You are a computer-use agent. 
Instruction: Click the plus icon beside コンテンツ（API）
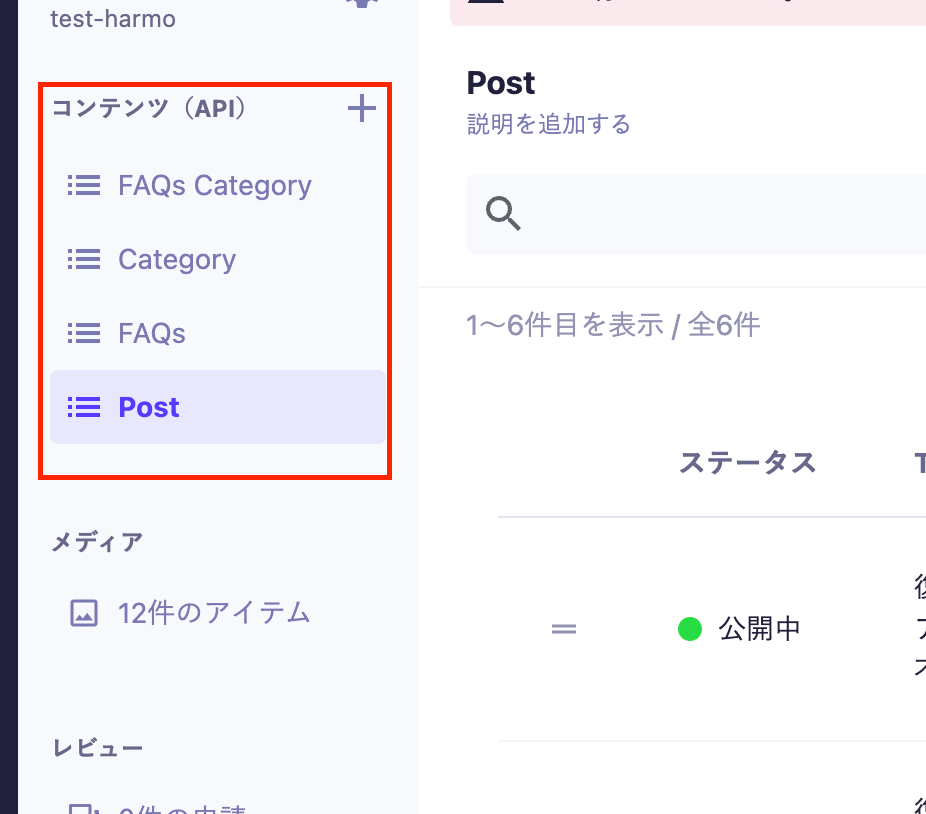click(361, 109)
